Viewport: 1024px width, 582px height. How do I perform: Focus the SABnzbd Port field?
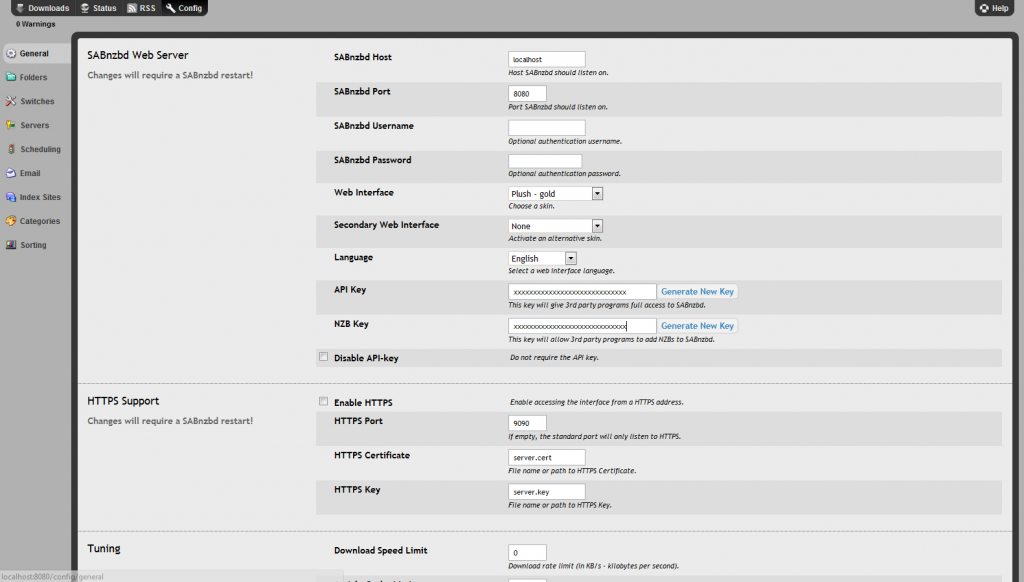[x=527, y=93]
